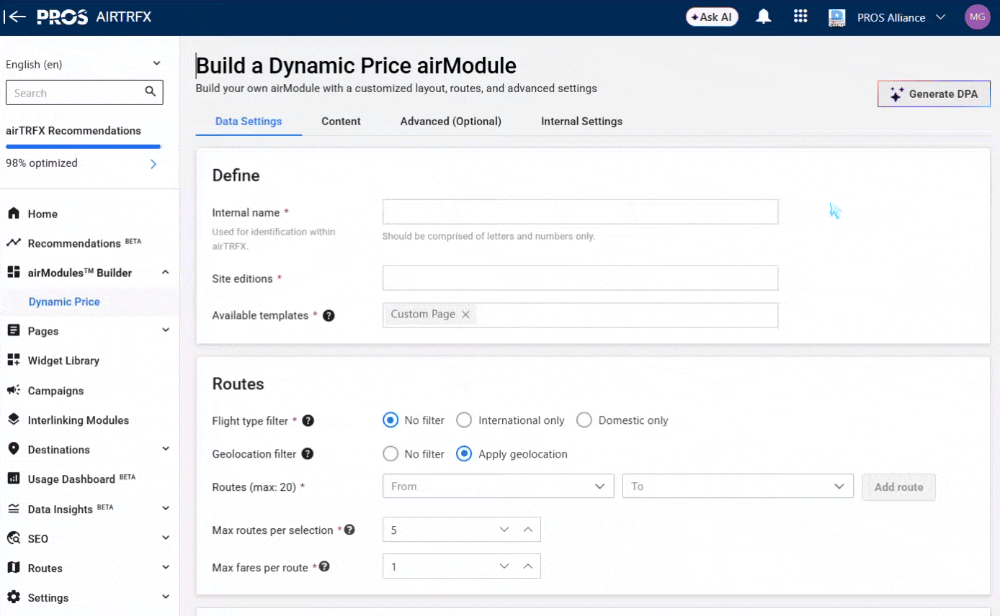Click the Interlinking Modules layers icon
Viewport: 1000px width, 616px height.
[x=13, y=419]
